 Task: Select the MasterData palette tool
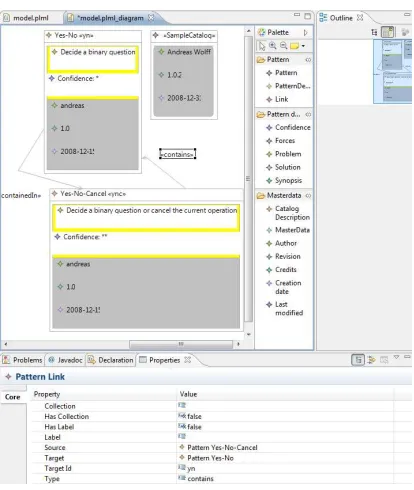click(x=289, y=230)
